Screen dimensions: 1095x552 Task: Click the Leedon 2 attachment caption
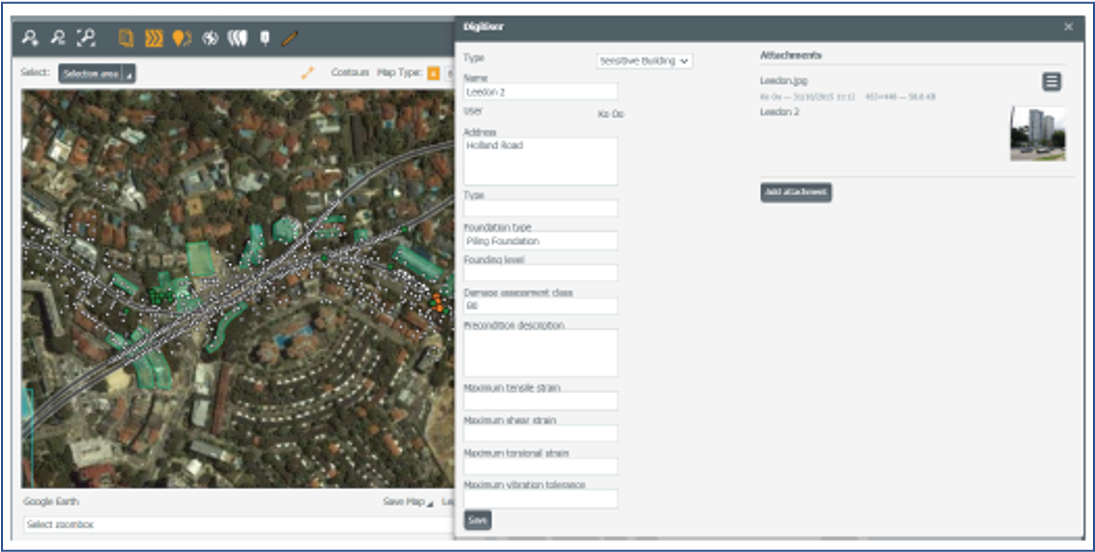pyautogui.click(x=779, y=112)
